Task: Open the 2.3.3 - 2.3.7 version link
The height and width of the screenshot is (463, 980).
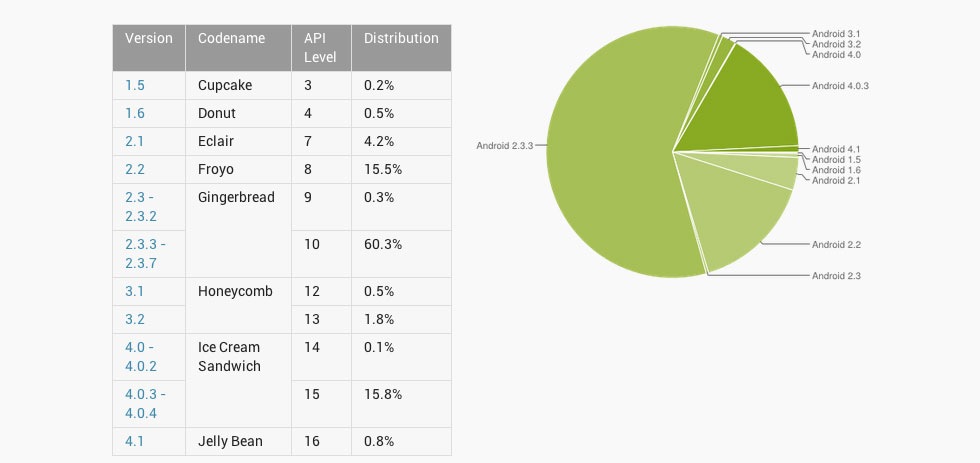Action: [x=145, y=254]
